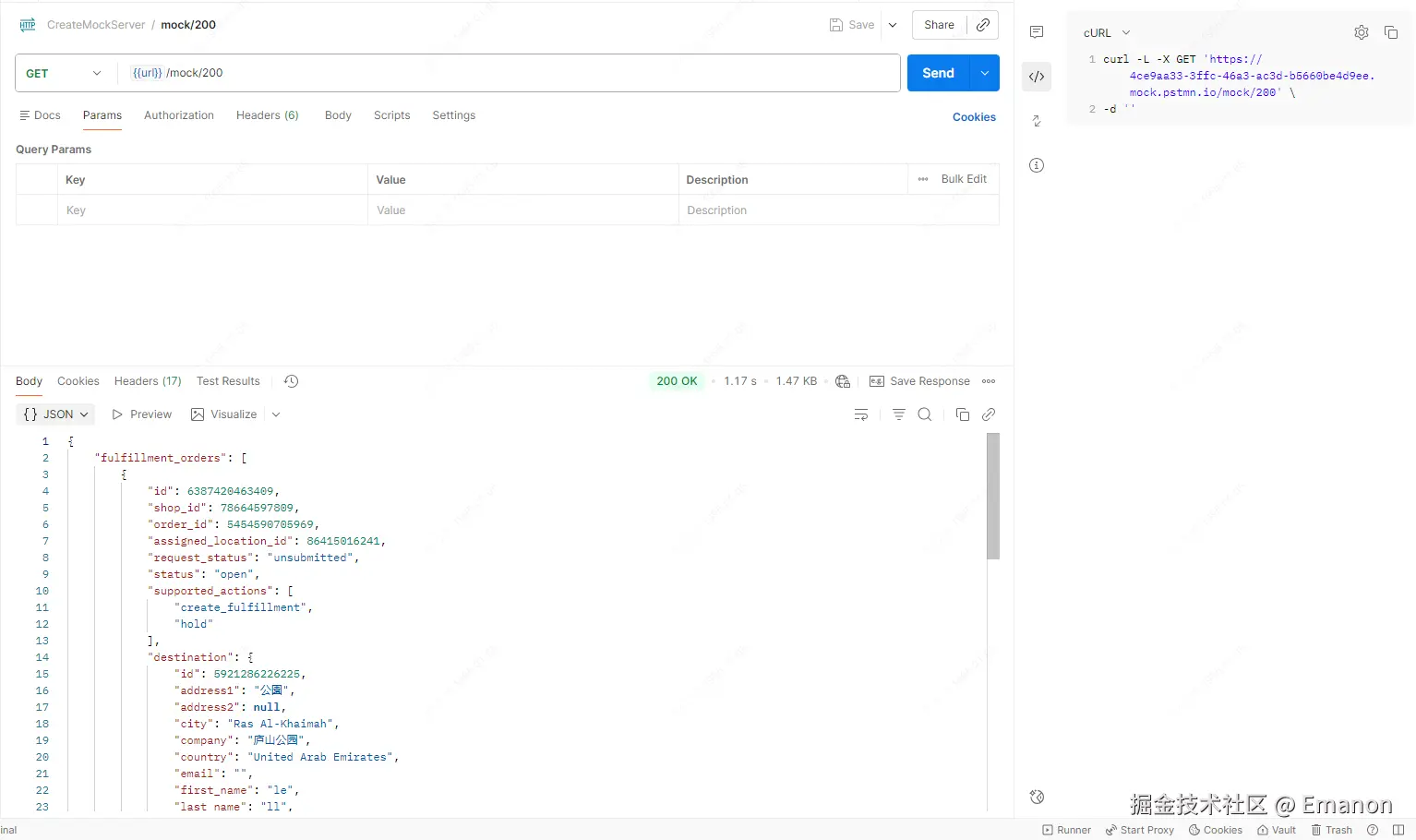Open related requests icon in right sidebar
Screen dimensions: 1416x840
click(1037, 121)
